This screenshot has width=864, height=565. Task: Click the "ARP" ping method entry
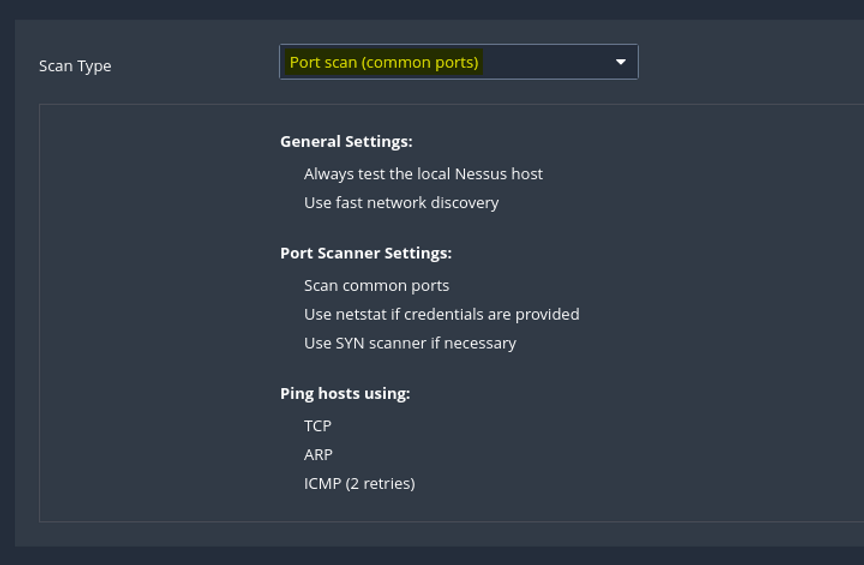pyautogui.click(x=318, y=455)
